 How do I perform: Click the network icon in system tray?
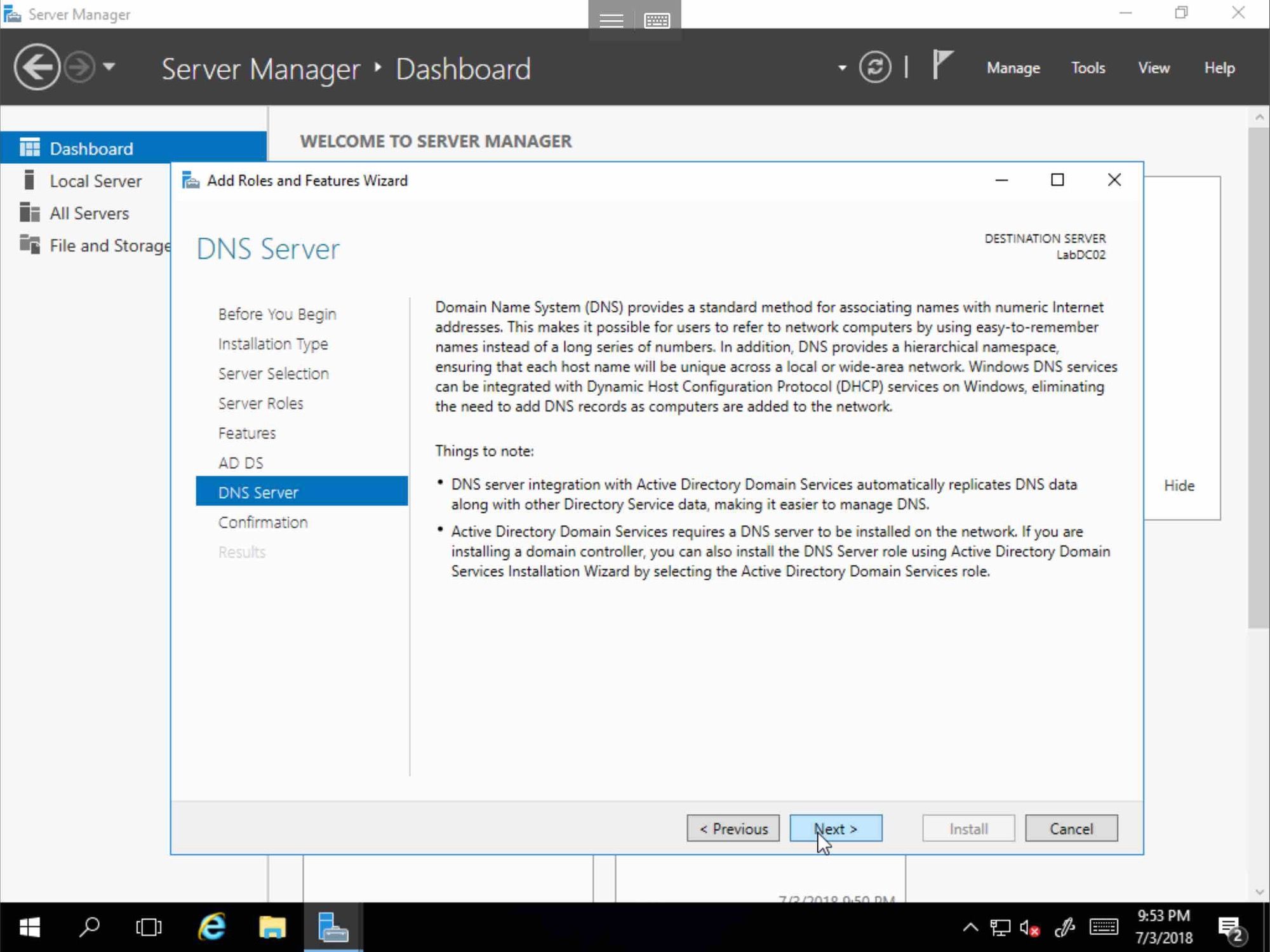[x=1000, y=928]
